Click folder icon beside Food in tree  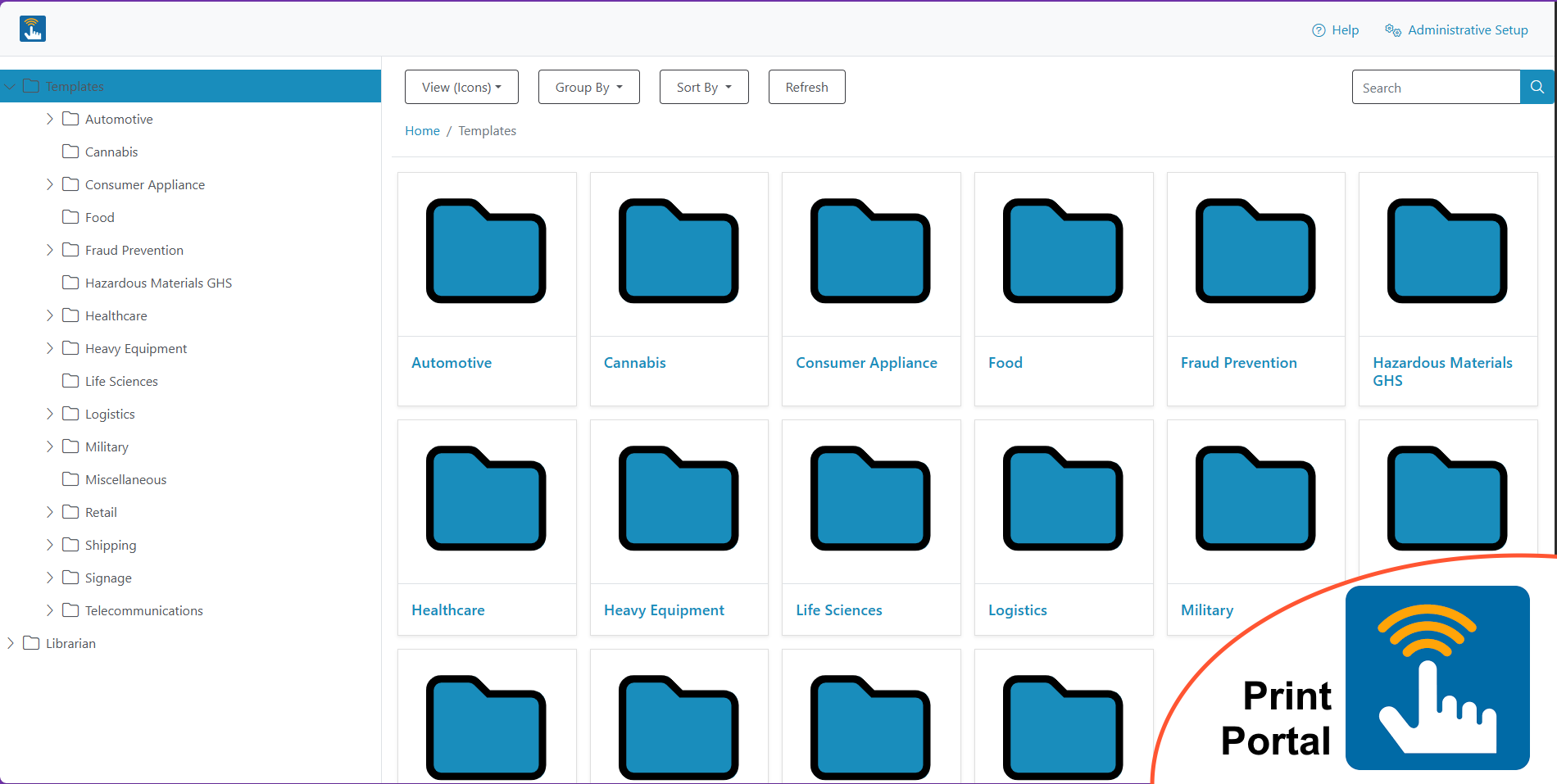(x=71, y=217)
